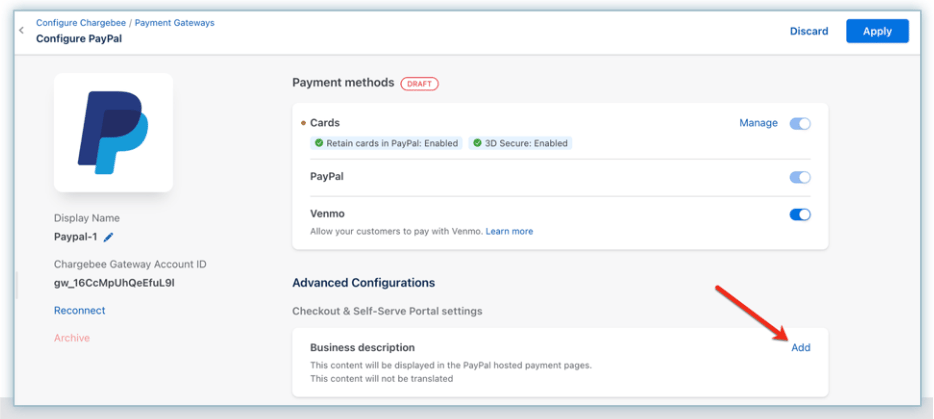The height and width of the screenshot is (419, 934).
Task: Open Manage for Cards settings
Action: tap(758, 123)
